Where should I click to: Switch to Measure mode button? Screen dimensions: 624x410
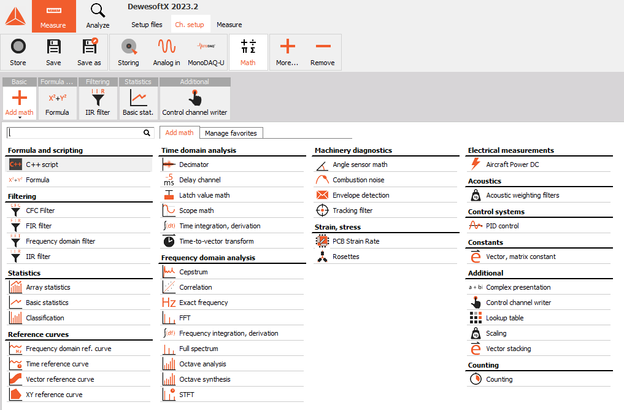54,16
